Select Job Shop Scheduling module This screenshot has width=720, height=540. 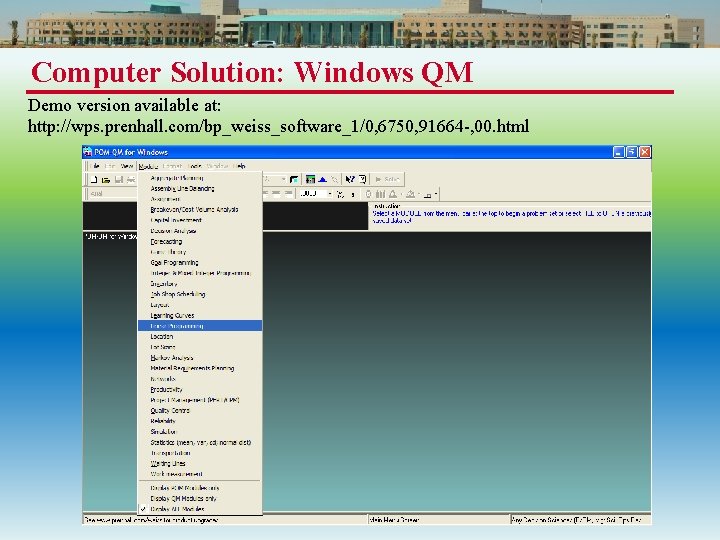200,294
